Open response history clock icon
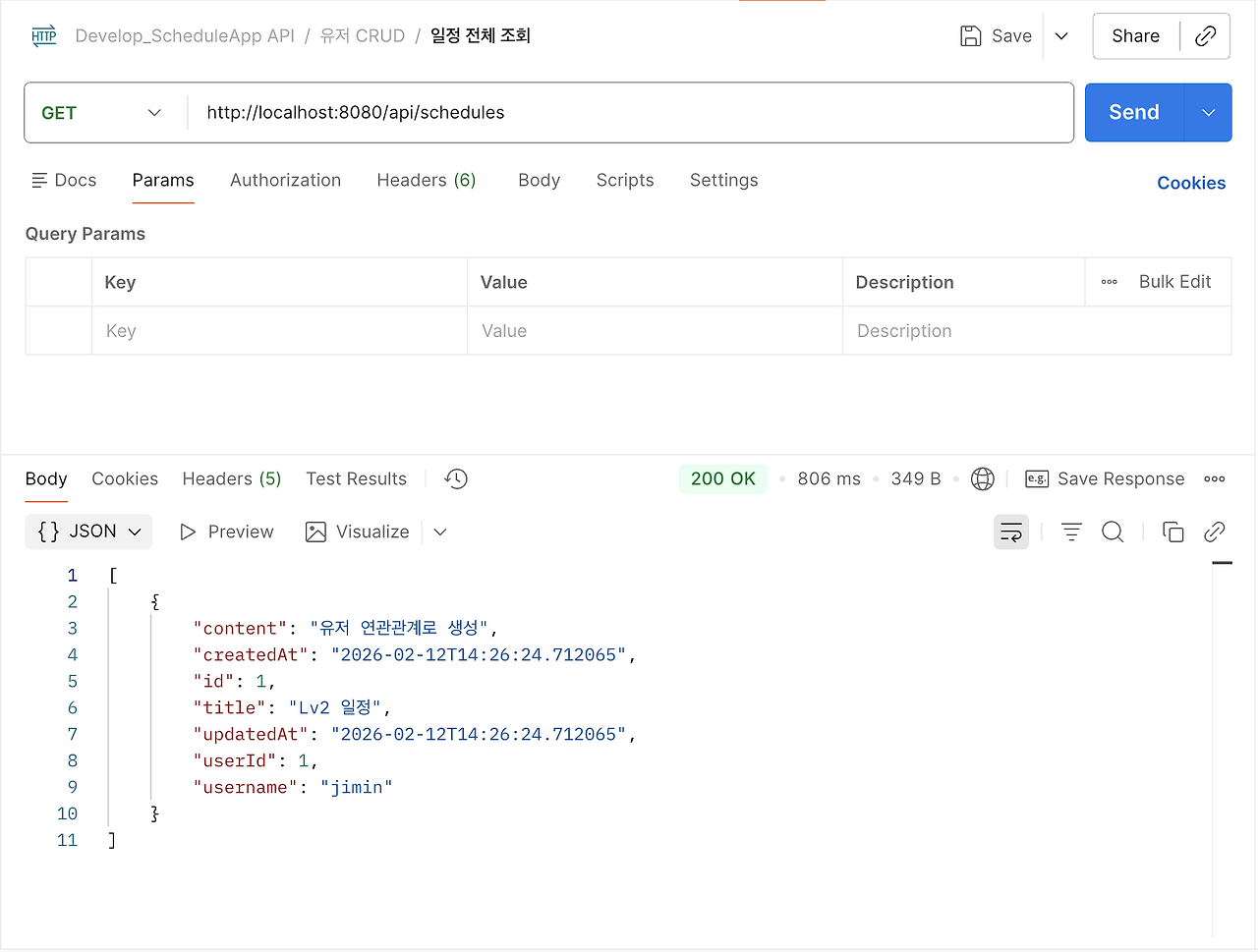This screenshot has width=1258, height=952. click(x=456, y=478)
